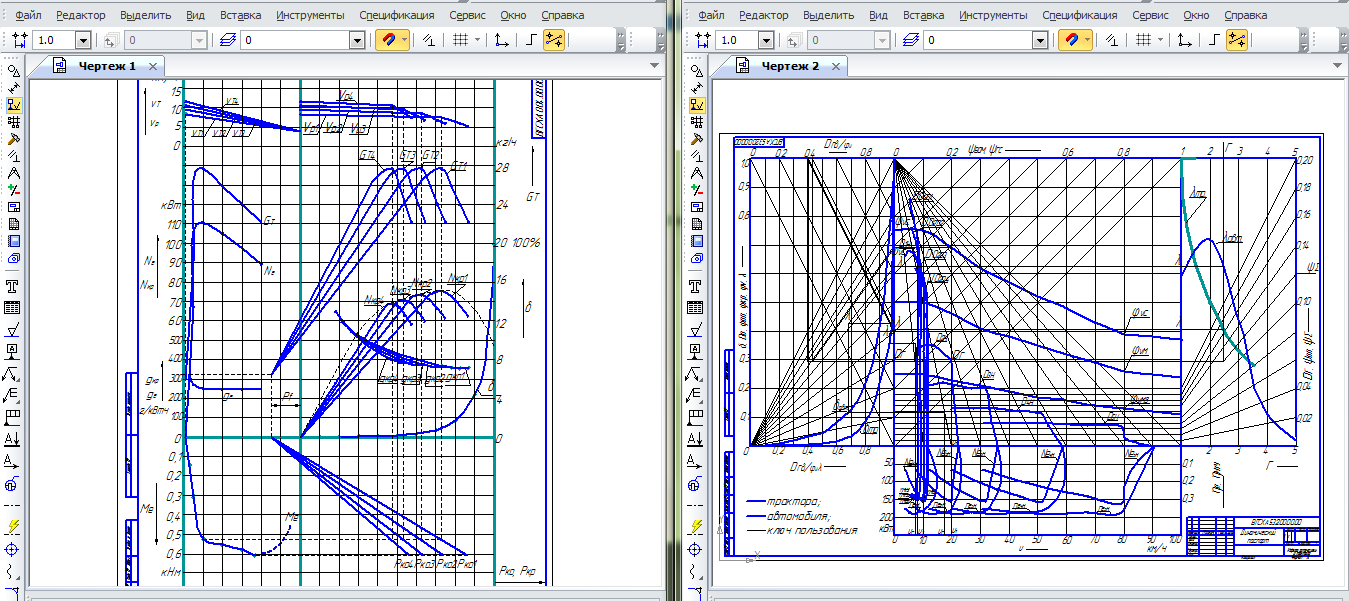Open hammer icon panel in right sidebar
The width and height of the screenshot is (1349, 601).
696,138
